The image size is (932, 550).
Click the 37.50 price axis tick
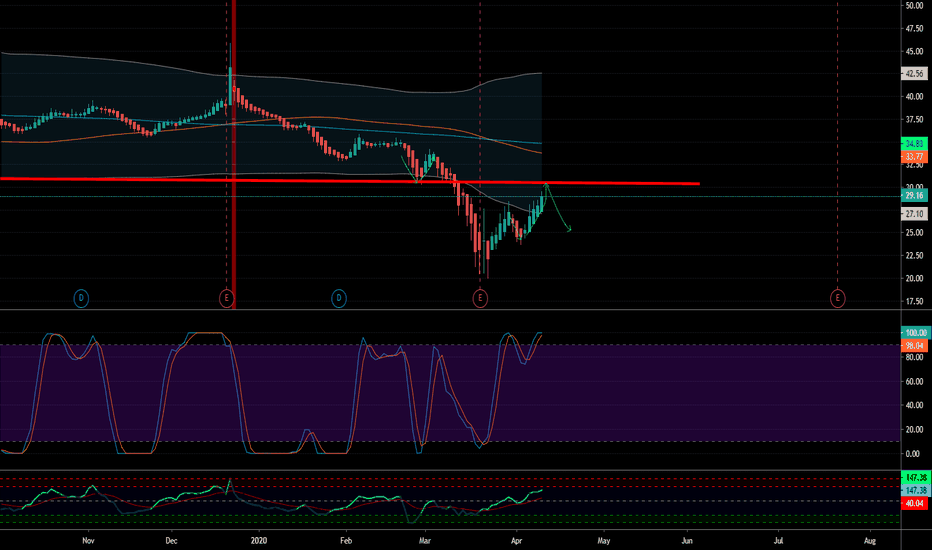click(914, 120)
